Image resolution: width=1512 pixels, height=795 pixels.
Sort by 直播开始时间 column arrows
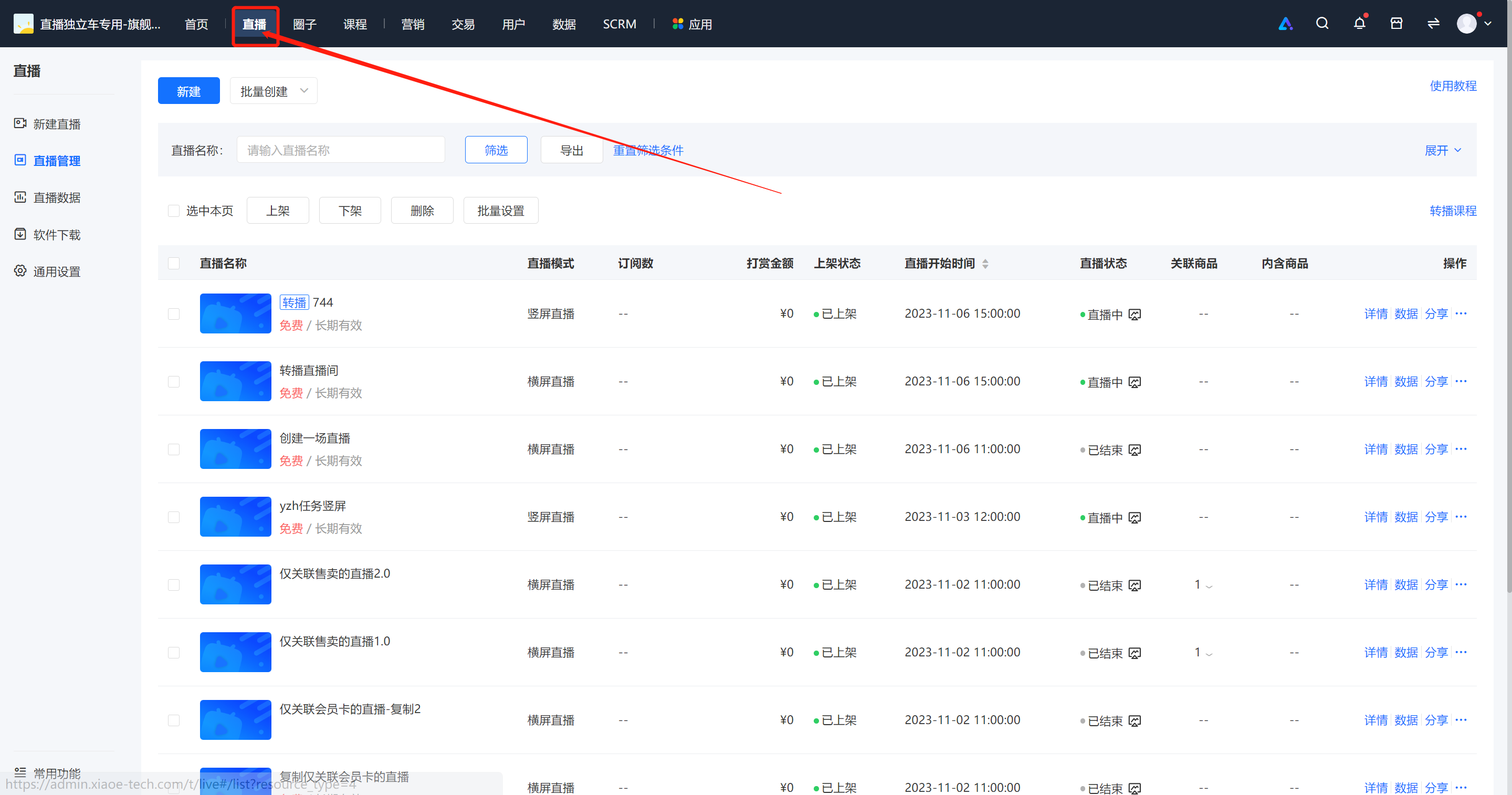click(x=985, y=264)
